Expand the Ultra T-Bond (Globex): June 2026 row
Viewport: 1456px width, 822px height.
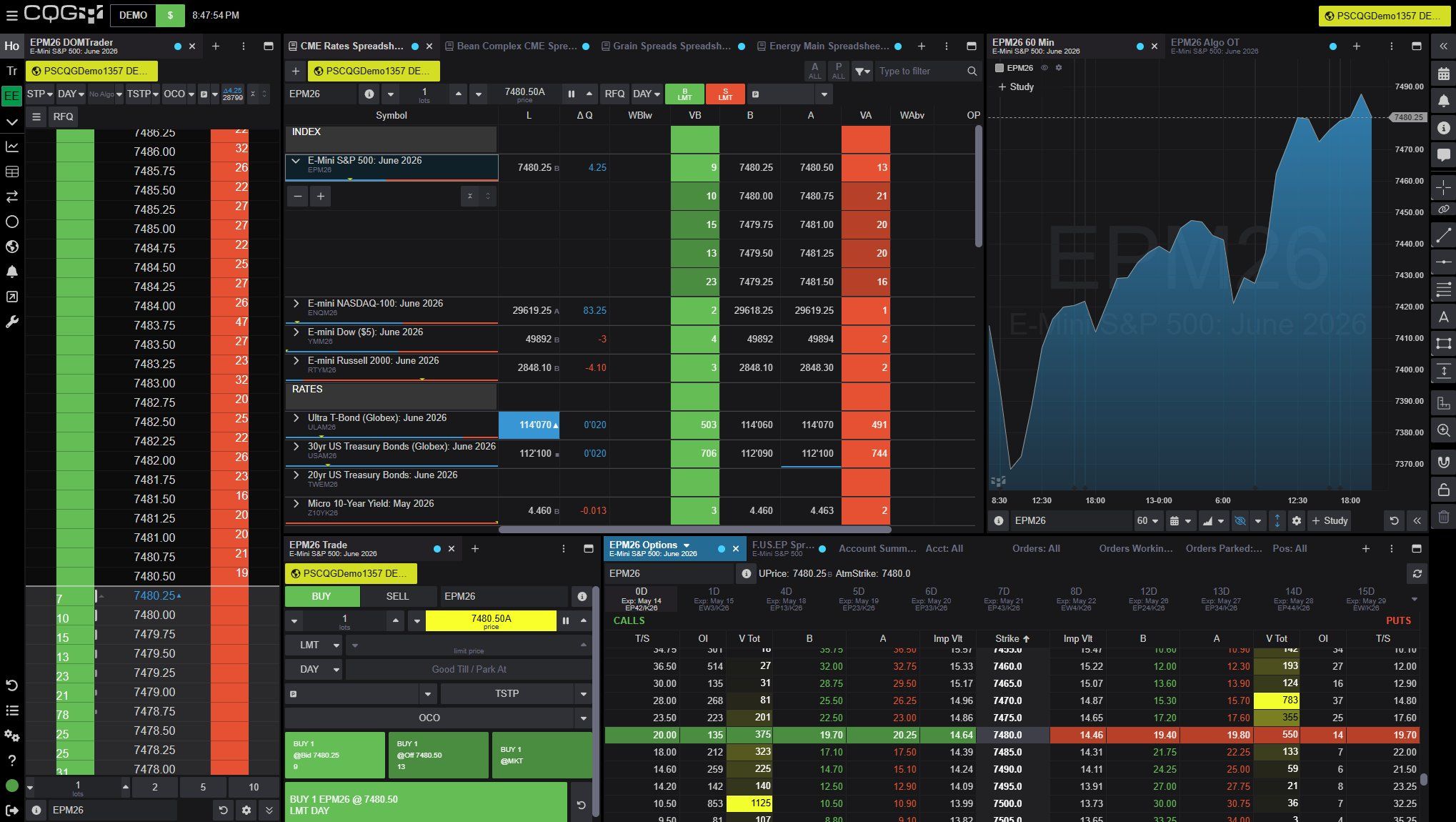pos(296,418)
